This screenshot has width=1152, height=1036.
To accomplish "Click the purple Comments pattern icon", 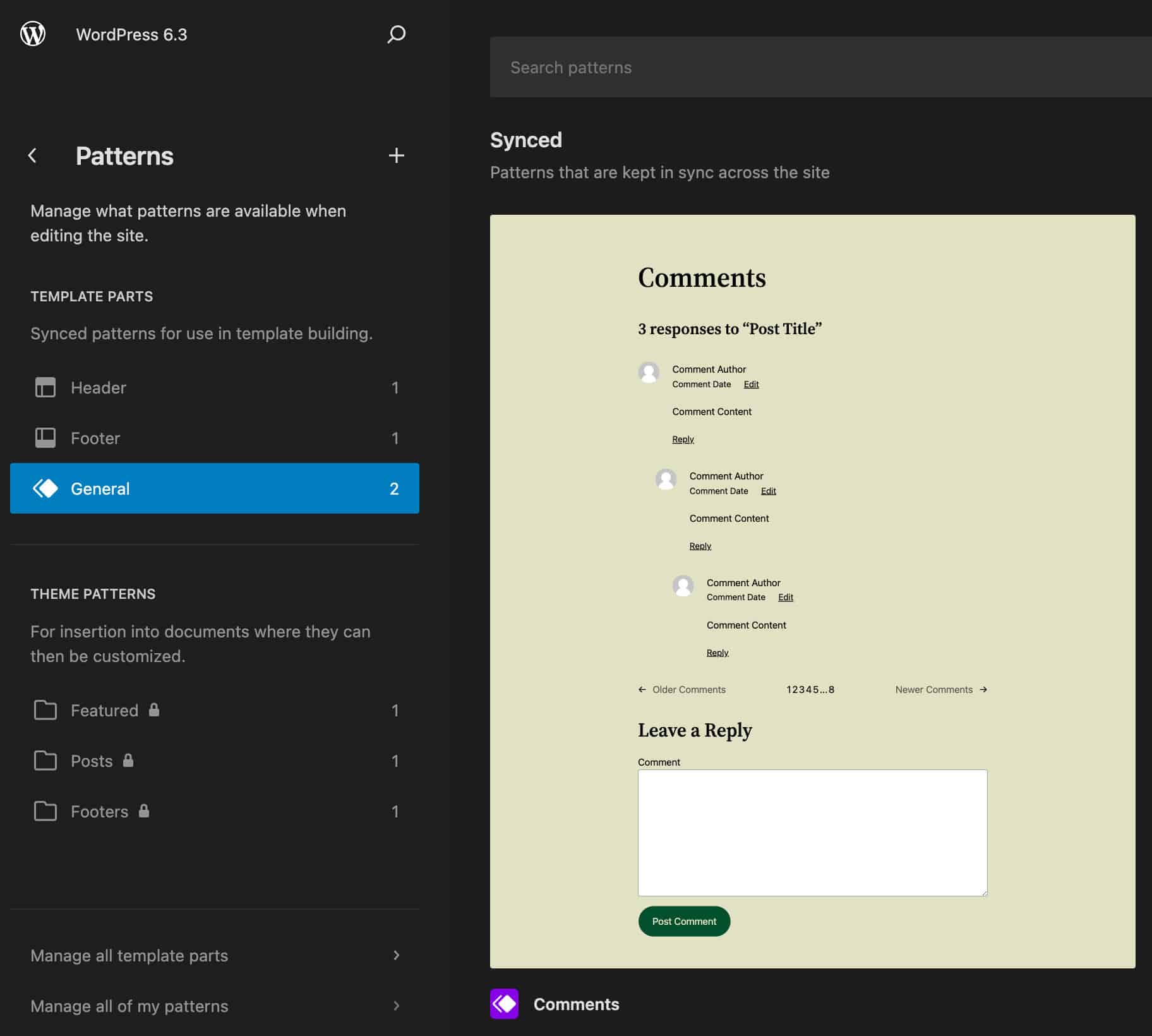I will pyautogui.click(x=503, y=1004).
